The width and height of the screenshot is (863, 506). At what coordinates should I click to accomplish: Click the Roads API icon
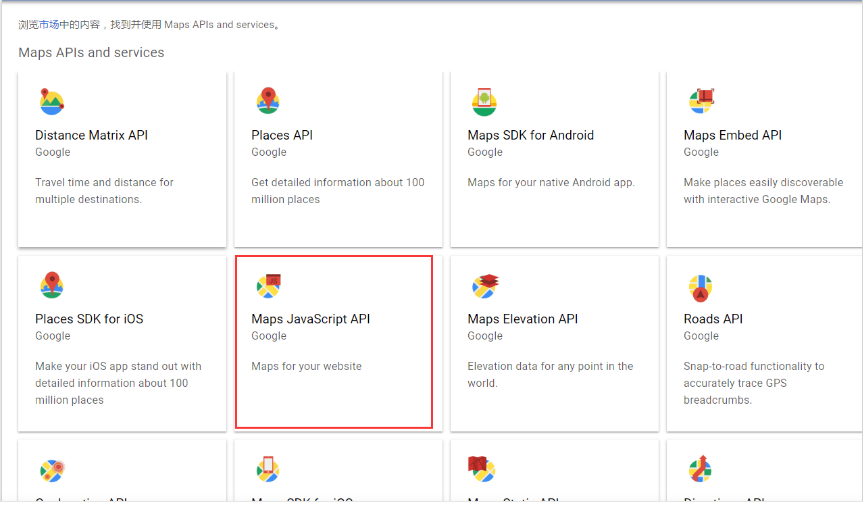pyautogui.click(x=700, y=288)
